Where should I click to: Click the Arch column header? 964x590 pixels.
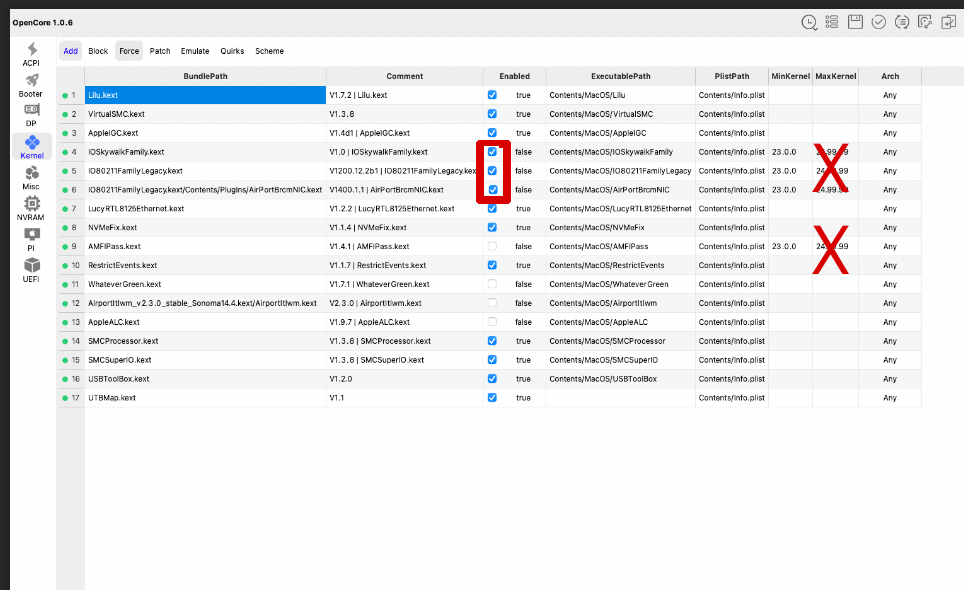coord(890,76)
